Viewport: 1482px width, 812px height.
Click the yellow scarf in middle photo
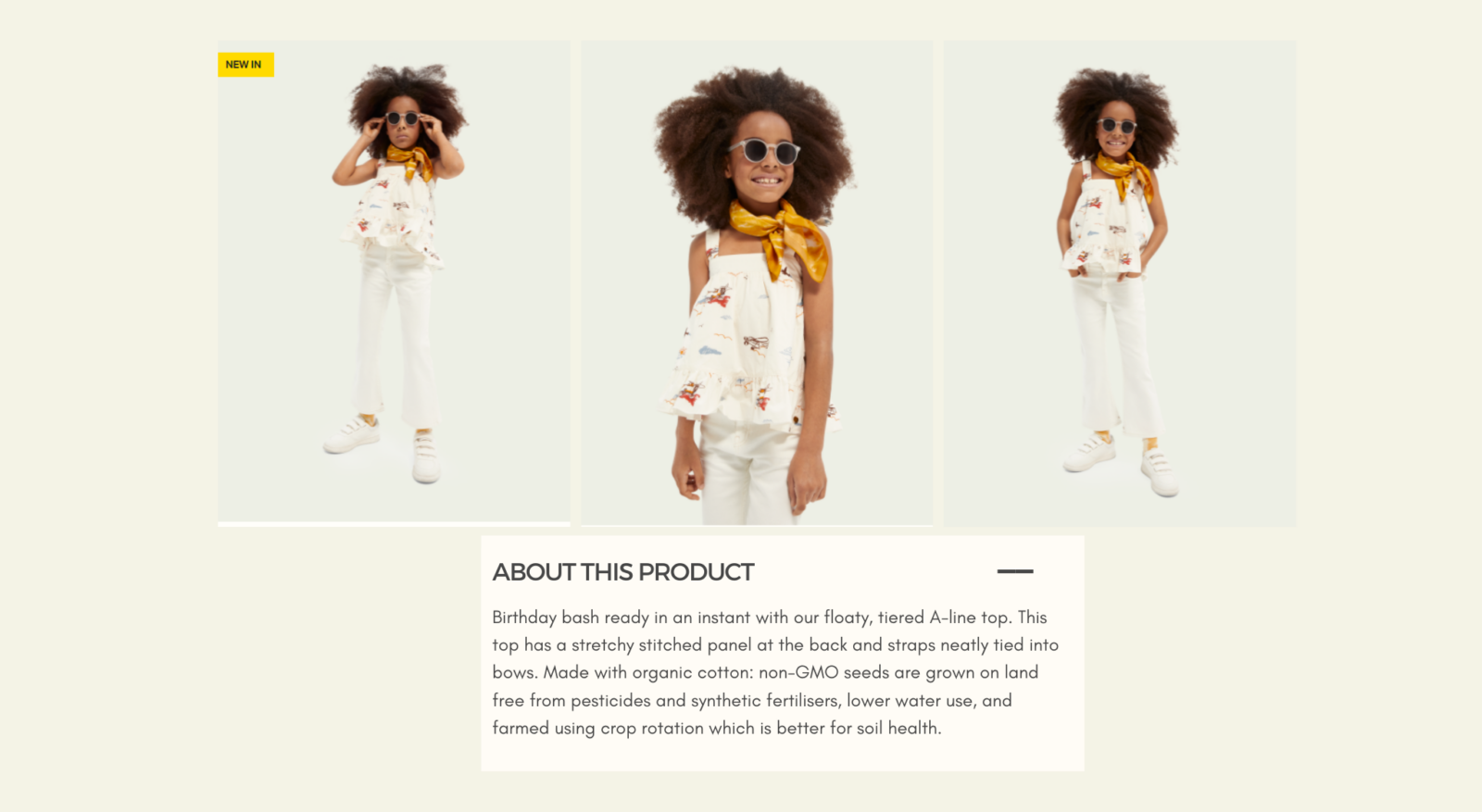780,236
